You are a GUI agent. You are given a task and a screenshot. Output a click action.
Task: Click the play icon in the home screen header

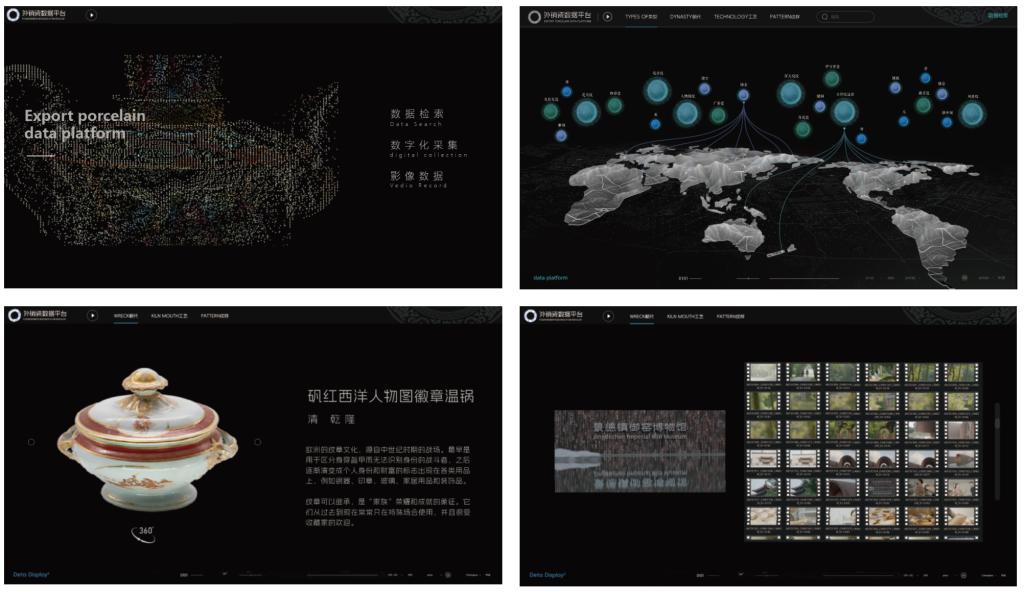(x=92, y=15)
